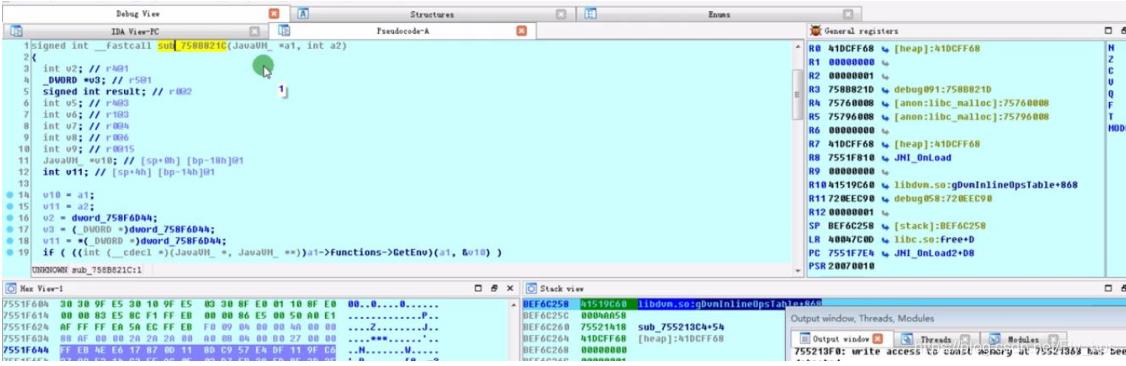The image size is (1126, 366).
Task: Click the Hex View-1 panel icon
Action: point(11,288)
